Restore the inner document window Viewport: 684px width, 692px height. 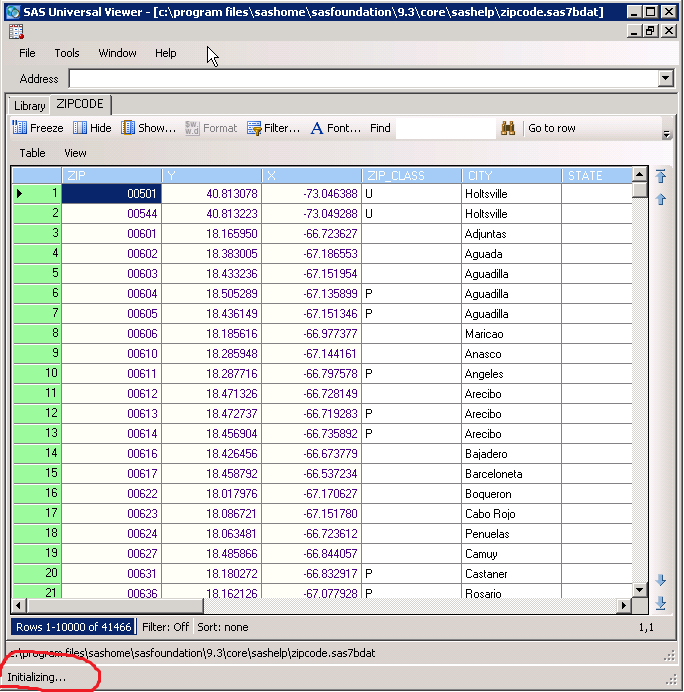650,31
